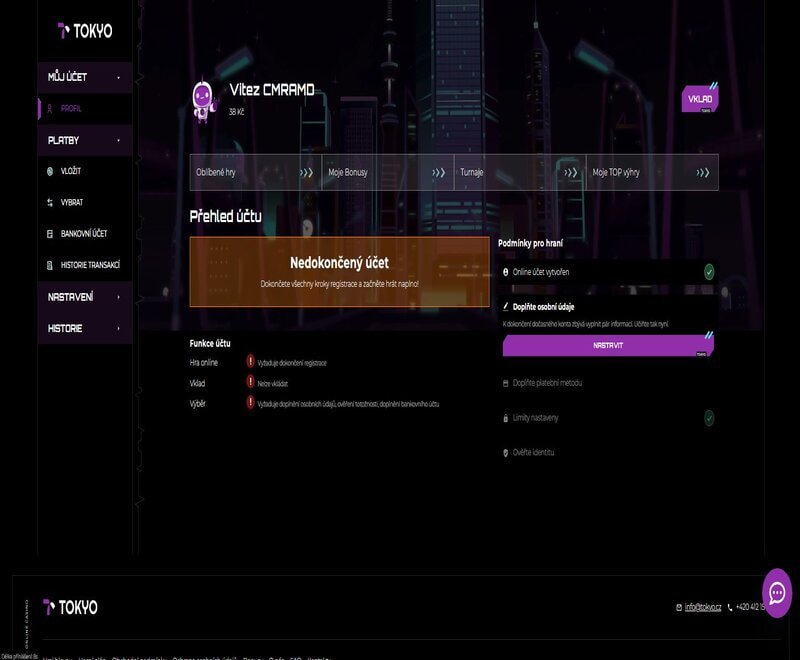
Task: Click the red warning icon beside Vklad
Action: click(250, 383)
